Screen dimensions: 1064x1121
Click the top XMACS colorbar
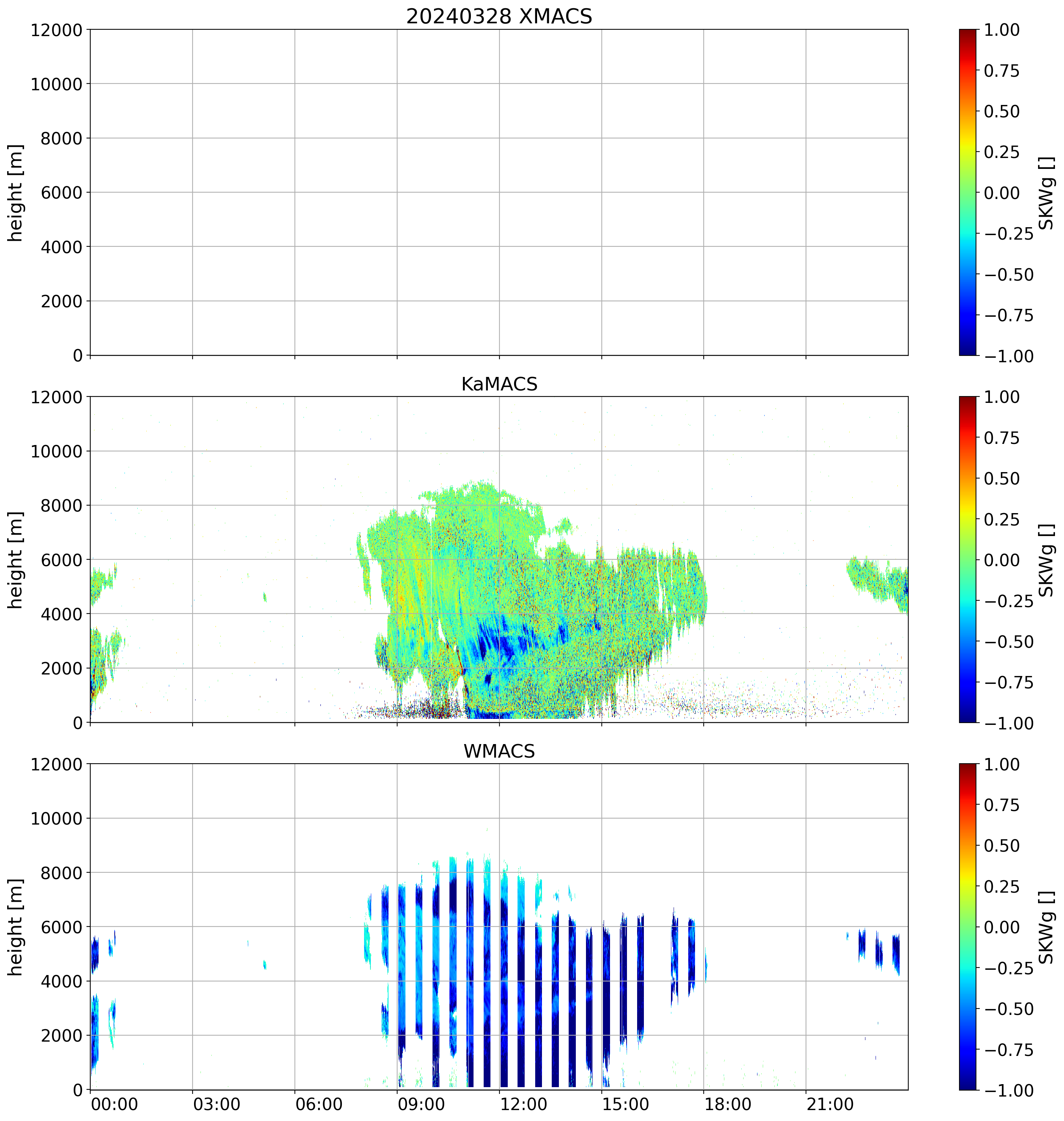coord(968,192)
